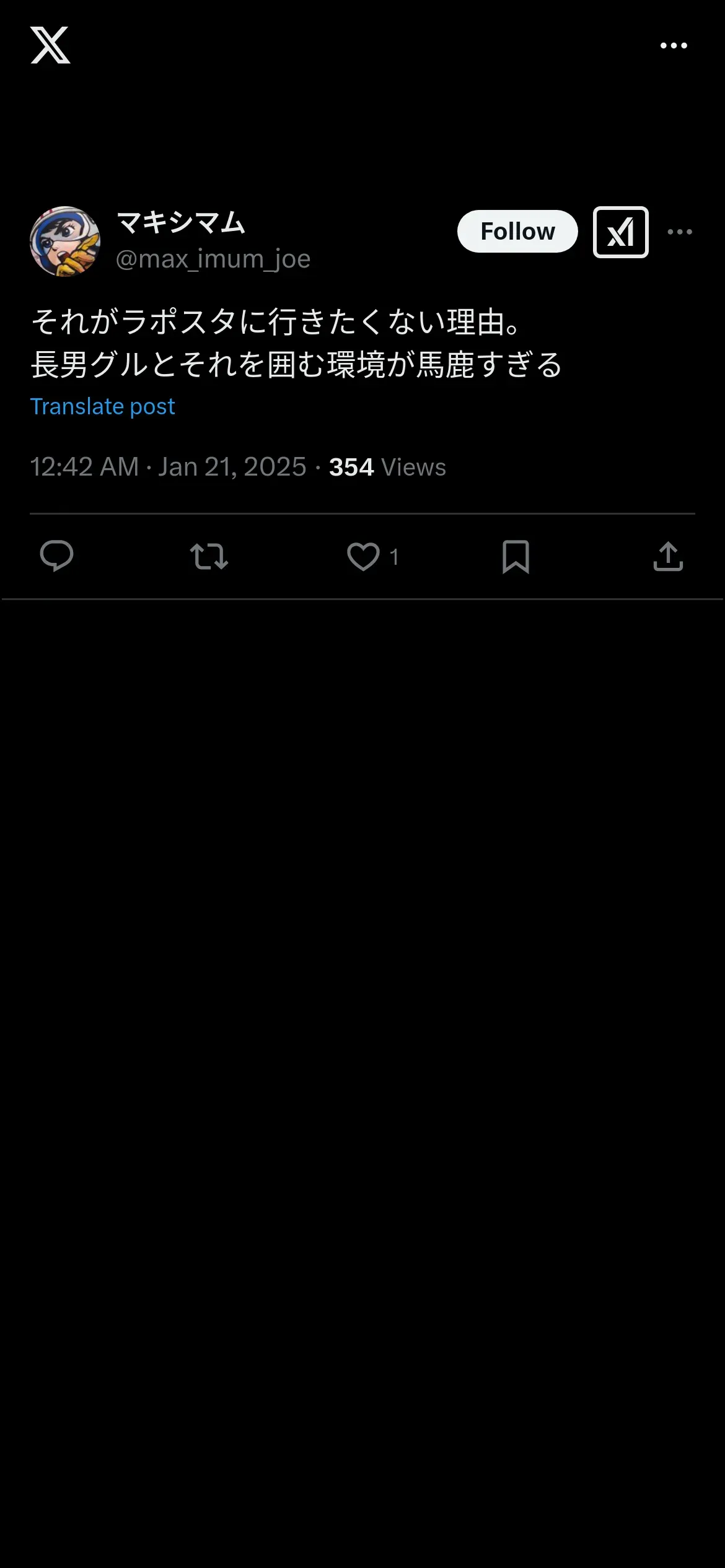Open the top-right three-dot menu
Viewport: 725px width, 1568px height.
[674, 46]
